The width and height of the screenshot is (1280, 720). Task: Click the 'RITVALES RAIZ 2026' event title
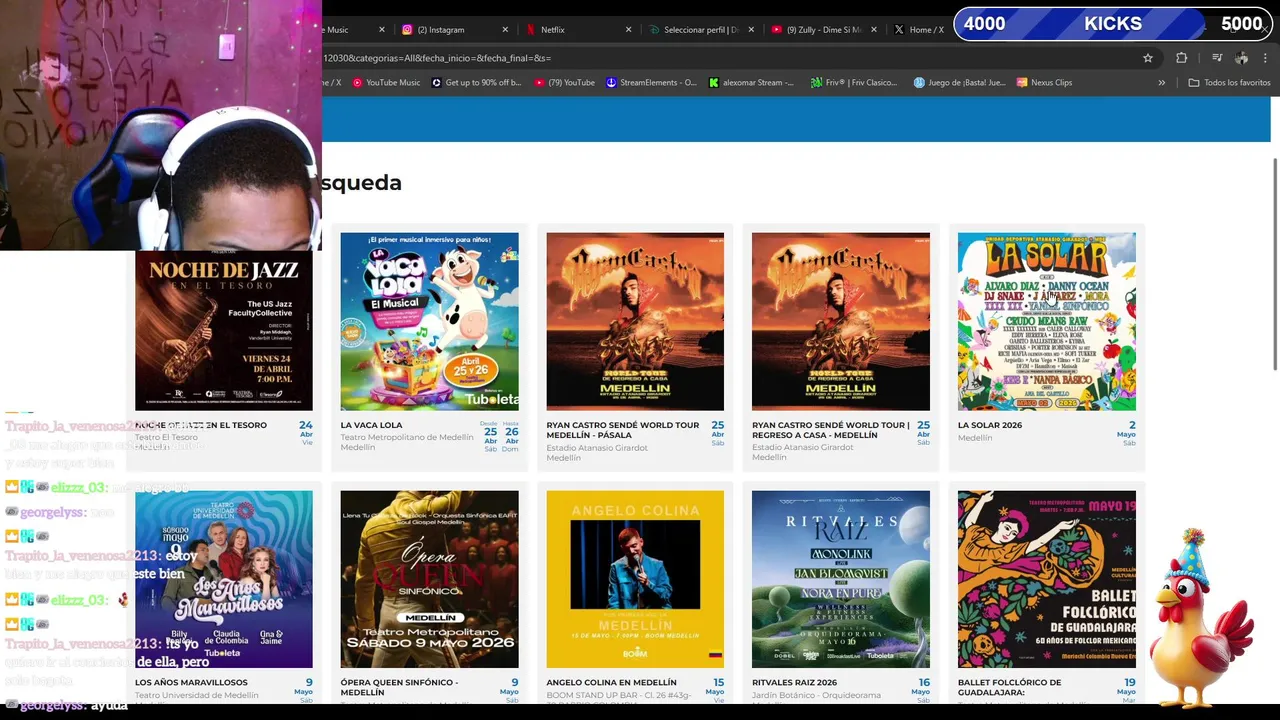(x=794, y=683)
